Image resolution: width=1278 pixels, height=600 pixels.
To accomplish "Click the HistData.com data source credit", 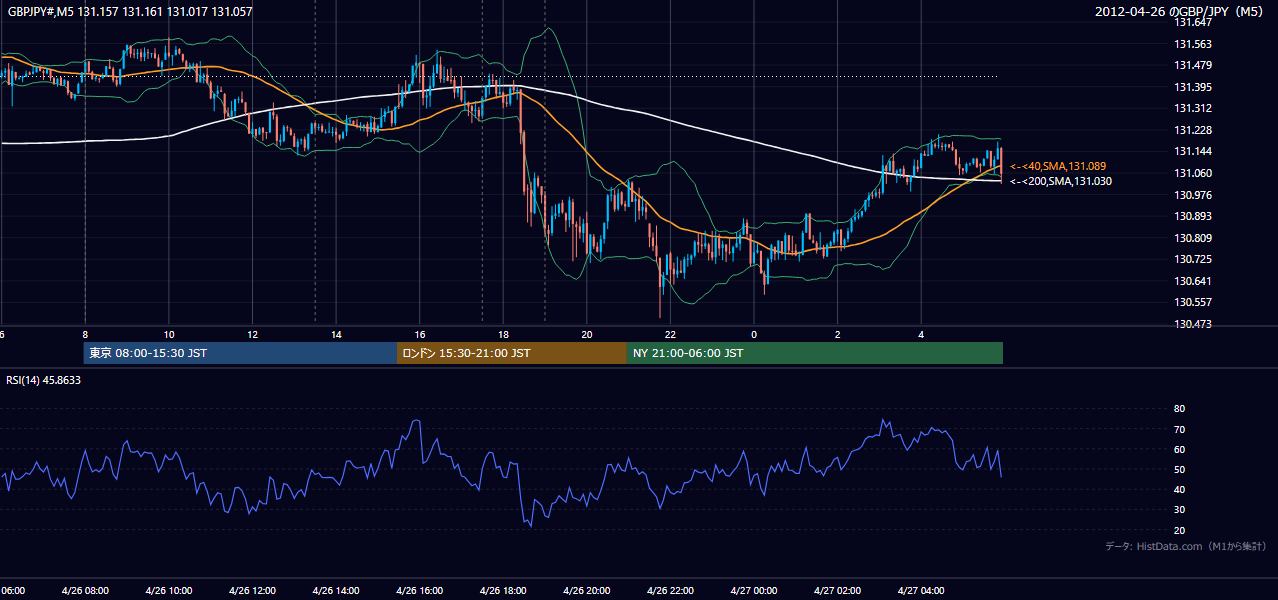I will (1186, 546).
